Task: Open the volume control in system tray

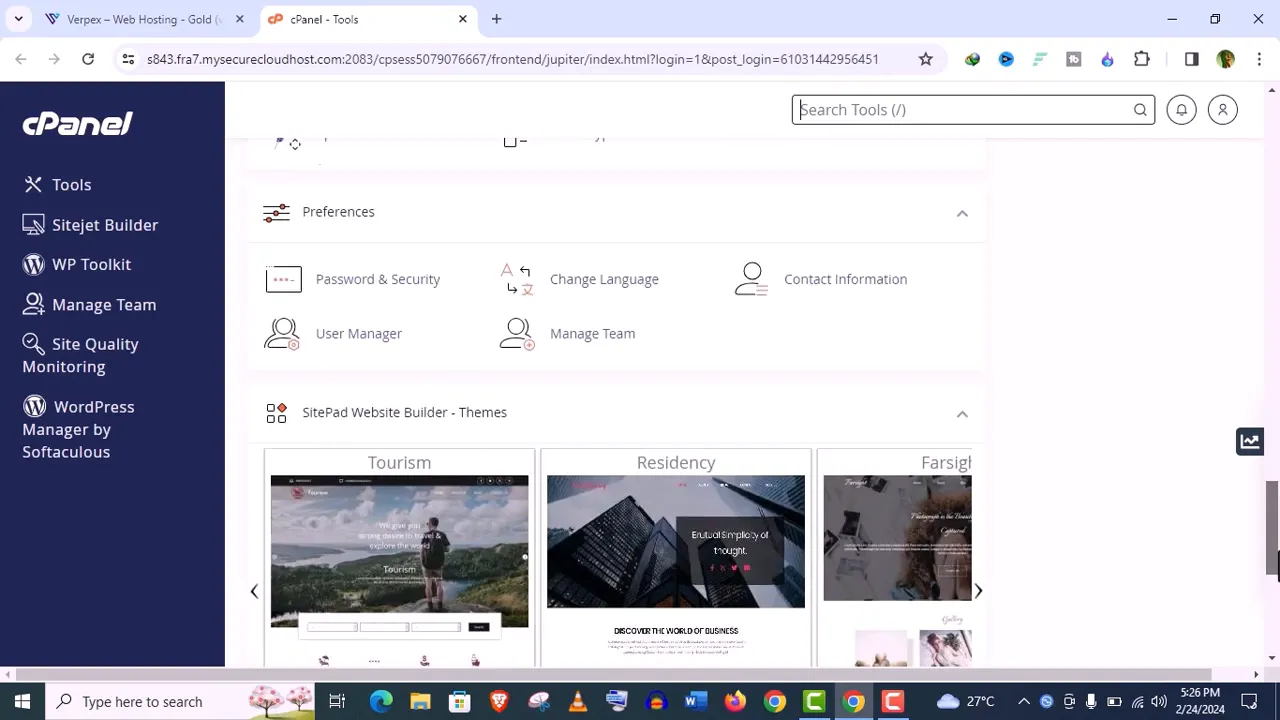Action: 1159,701
